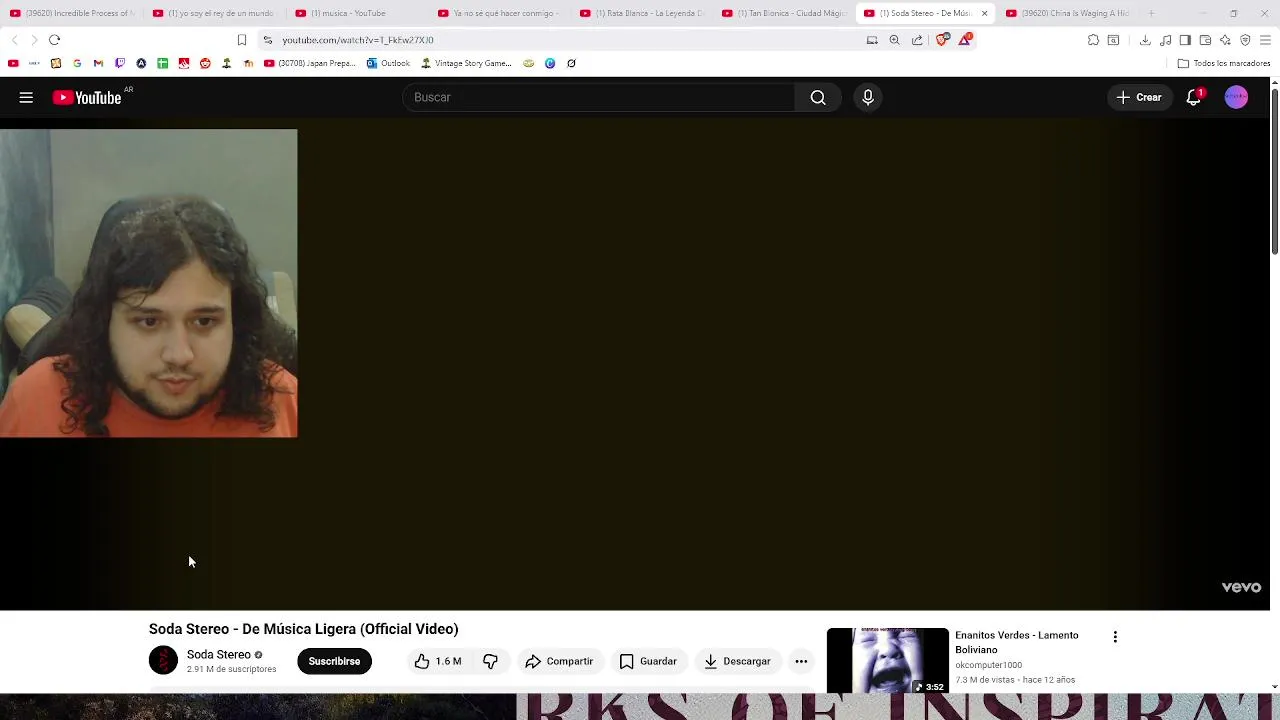Open the account avatar menu
This screenshot has height=720, width=1280.
click(1236, 97)
